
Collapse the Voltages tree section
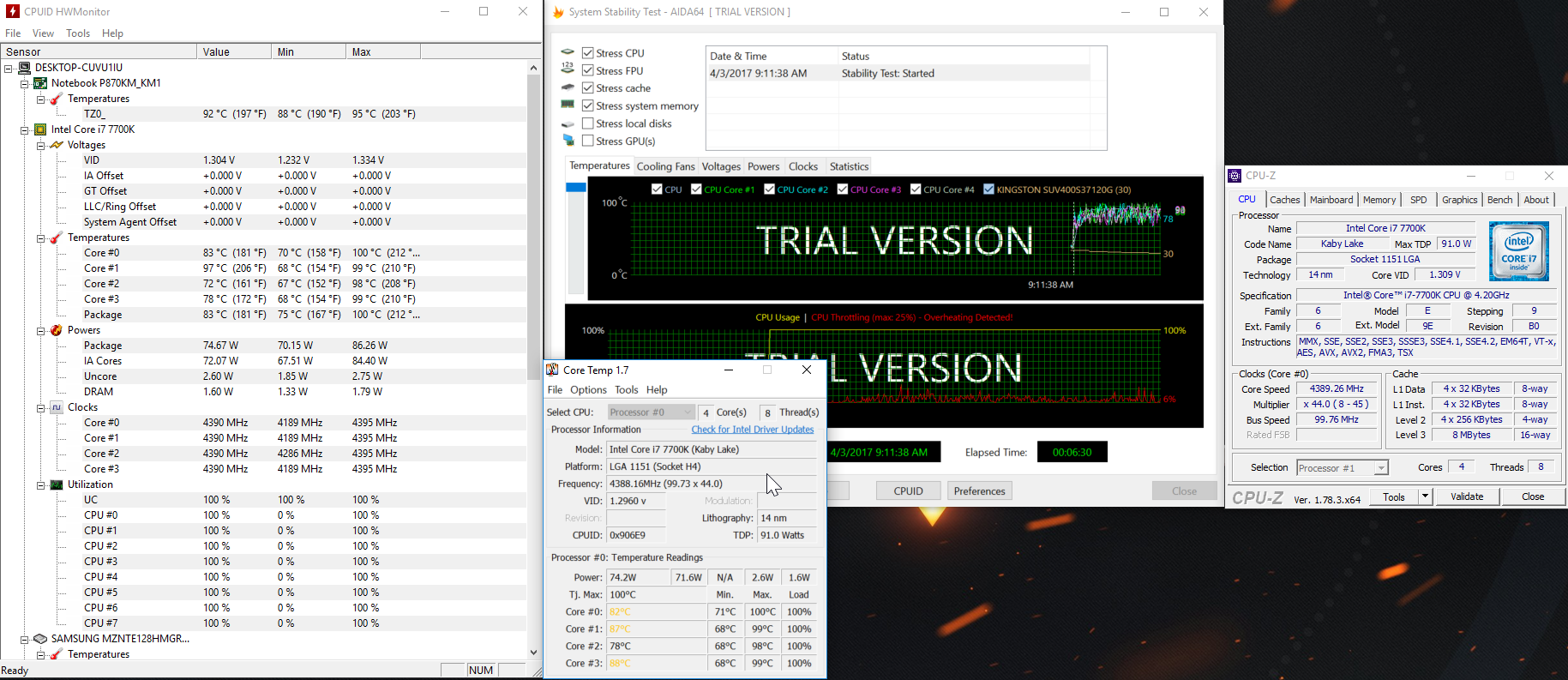pyautogui.click(x=40, y=145)
